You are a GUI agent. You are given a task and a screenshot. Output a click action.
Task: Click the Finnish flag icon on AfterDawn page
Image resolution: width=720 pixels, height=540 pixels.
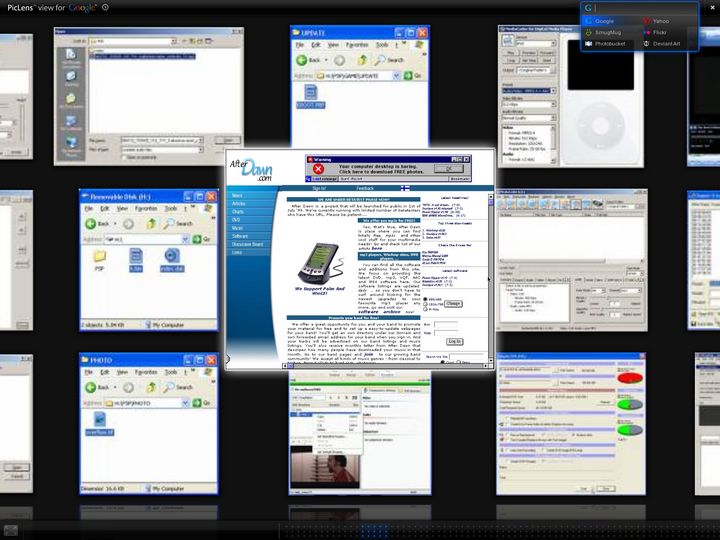tap(405, 188)
